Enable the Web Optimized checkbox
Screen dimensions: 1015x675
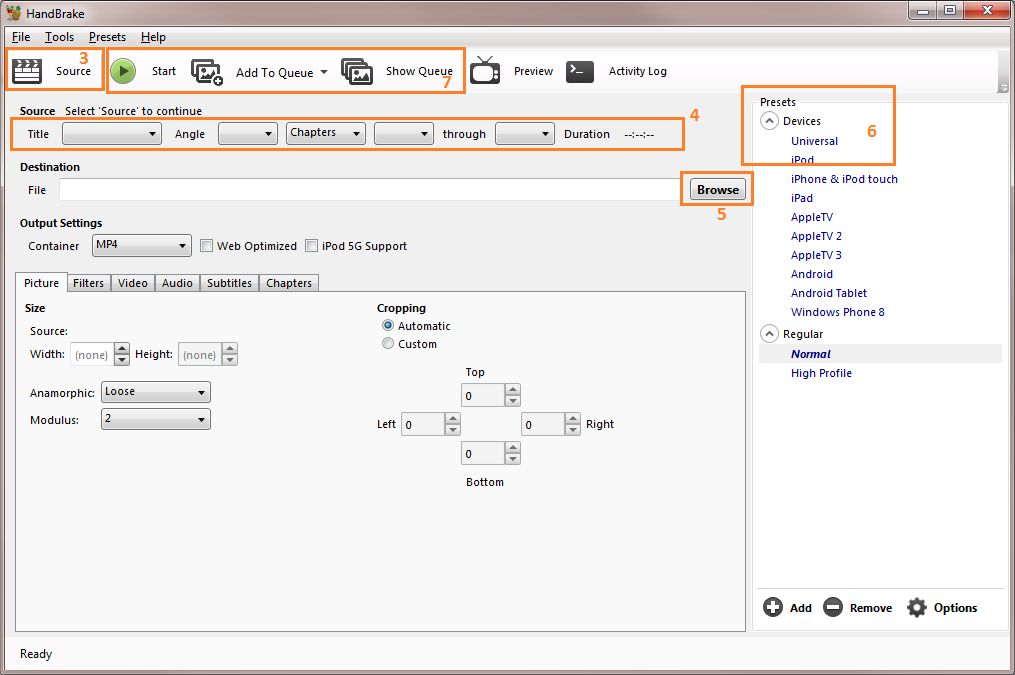coord(206,246)
